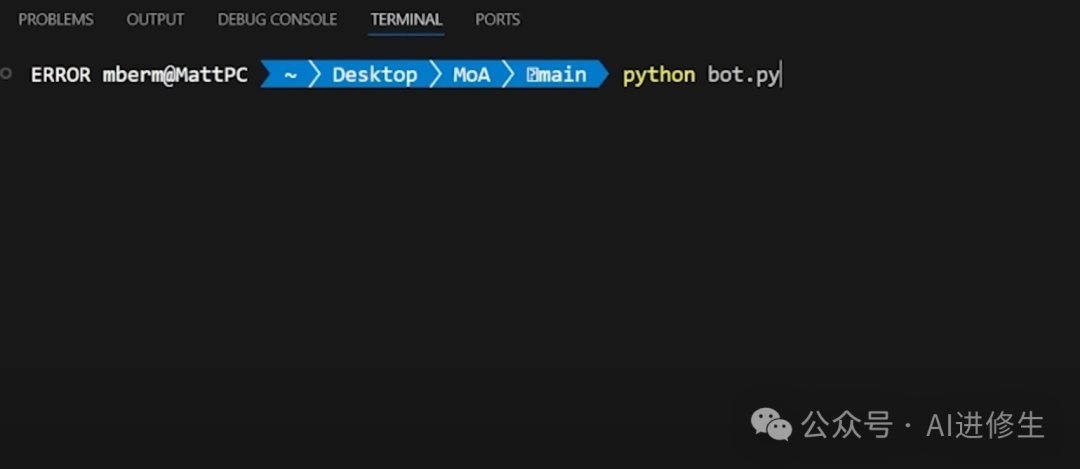Click the AI进修生 watermark text
The image size is (1080, 469).
pos(985,425)
